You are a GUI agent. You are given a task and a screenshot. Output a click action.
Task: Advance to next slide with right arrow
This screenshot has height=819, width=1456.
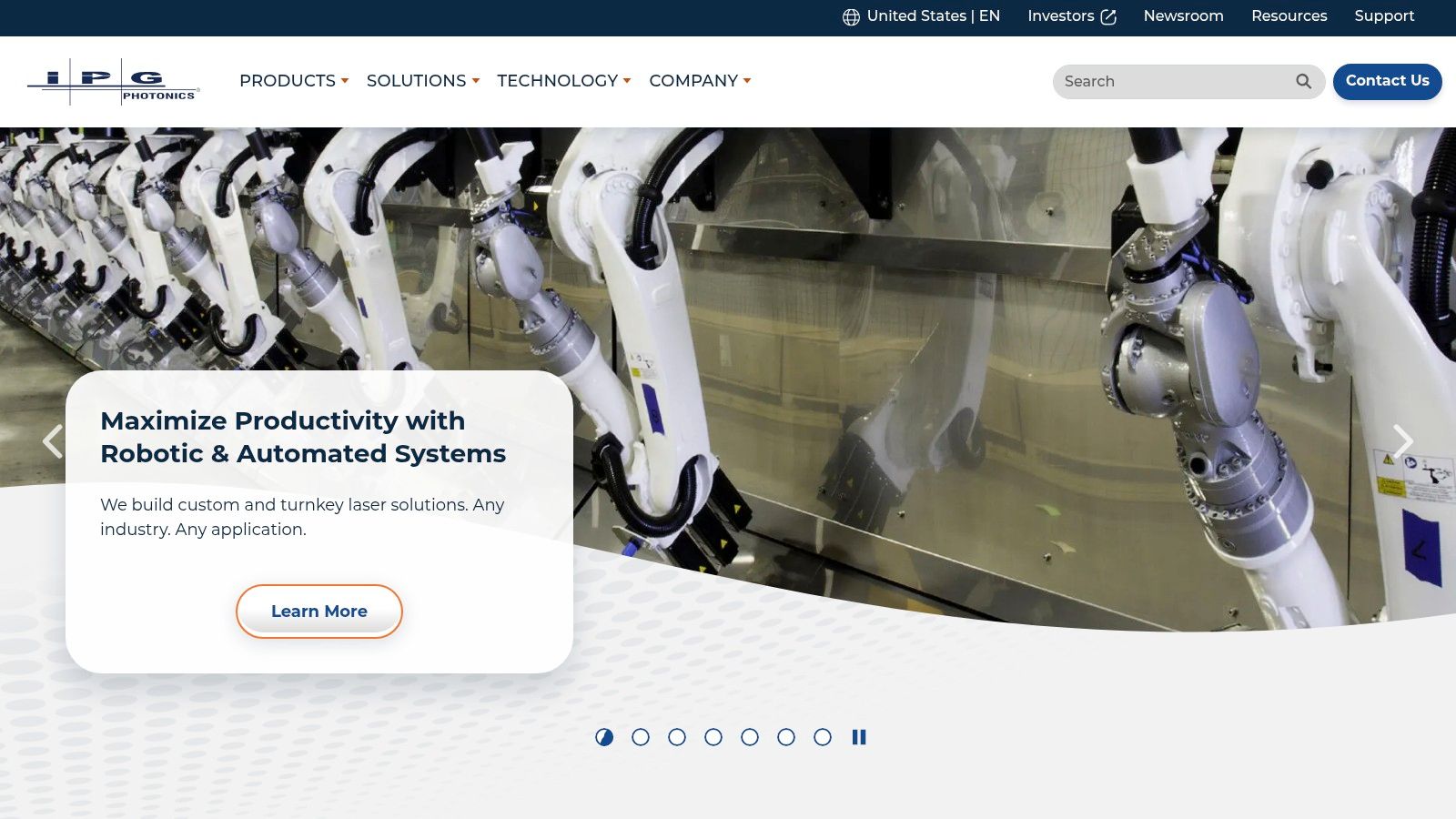coord(1403,441)
